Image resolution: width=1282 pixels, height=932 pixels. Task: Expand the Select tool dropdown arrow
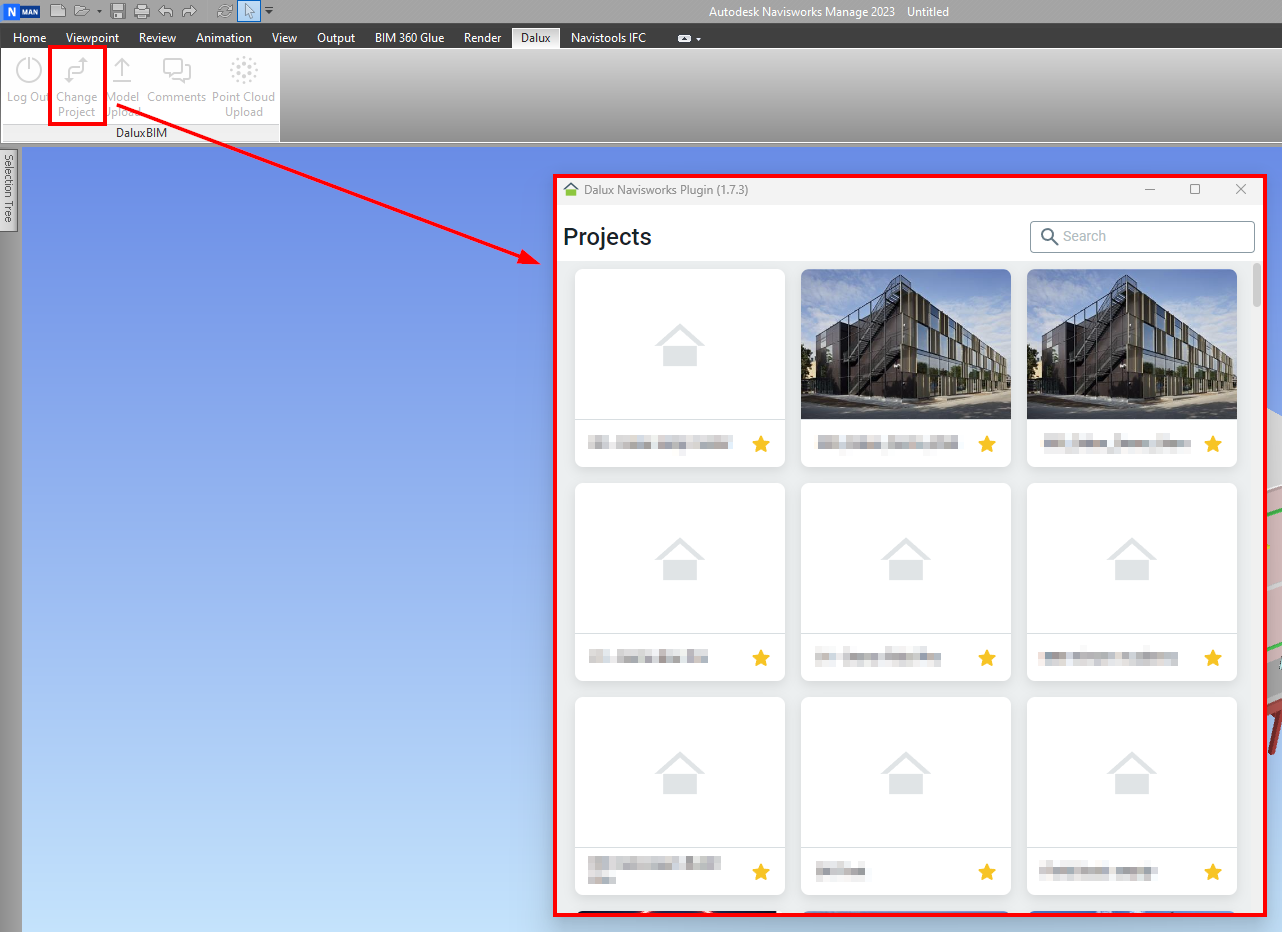268,11
